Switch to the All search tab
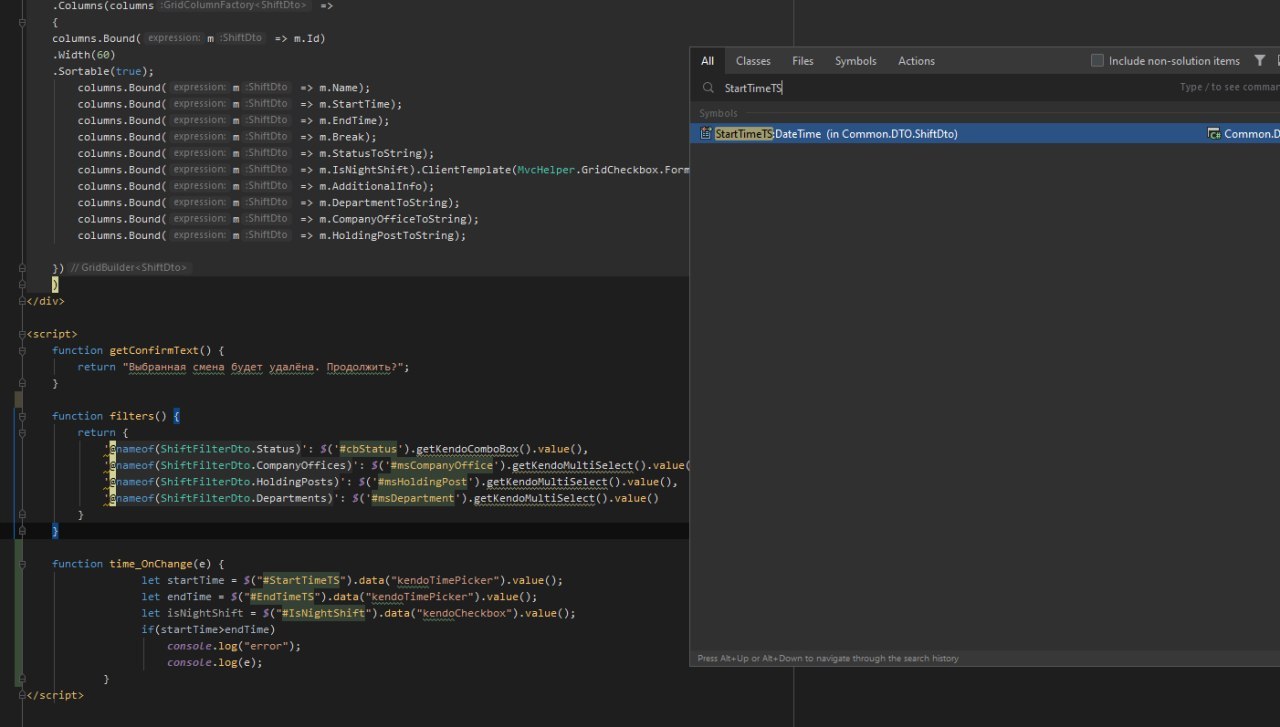 pyautogui.click(x=707, y=61)
